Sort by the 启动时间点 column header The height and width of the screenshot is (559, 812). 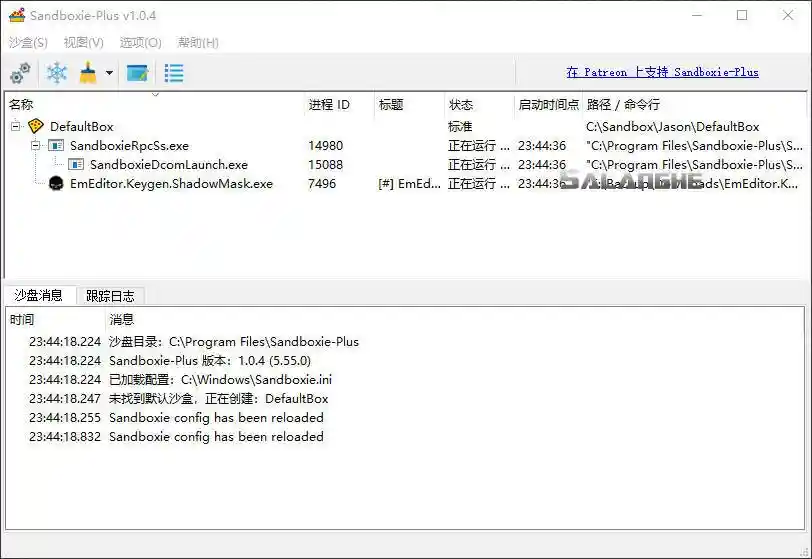(548, 105)
